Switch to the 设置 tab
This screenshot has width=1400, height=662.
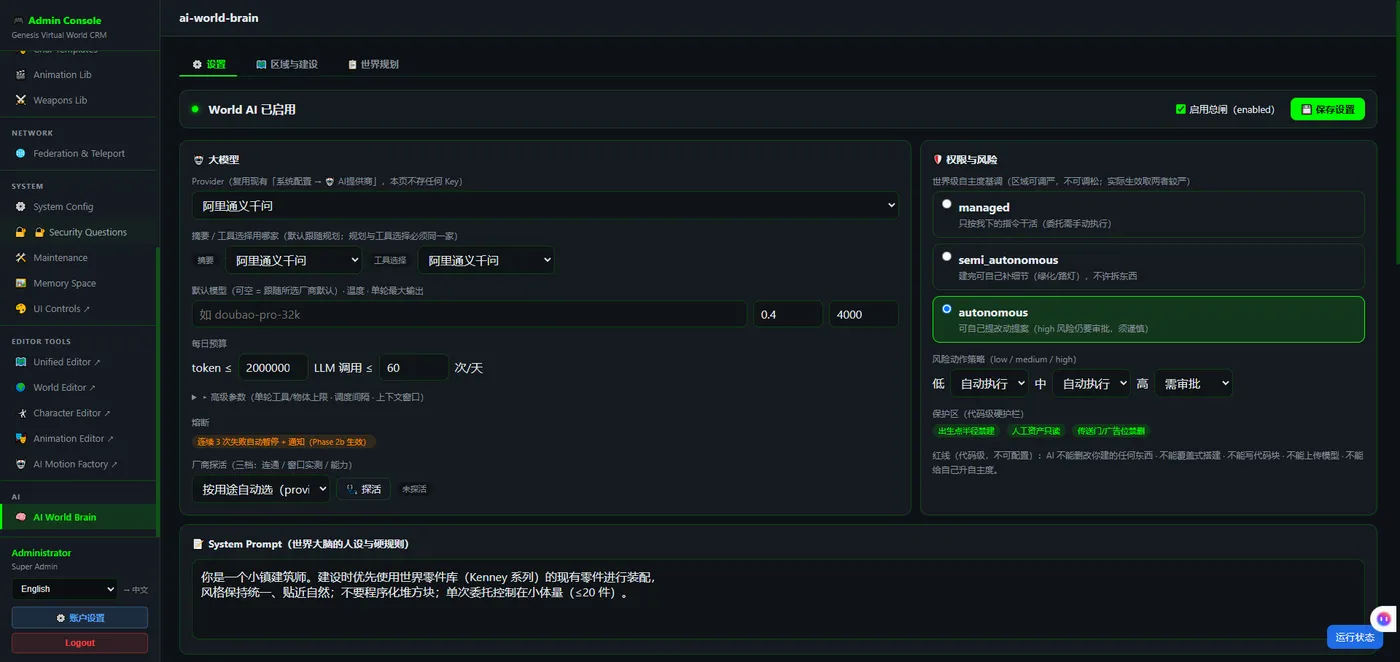point(209,64)
